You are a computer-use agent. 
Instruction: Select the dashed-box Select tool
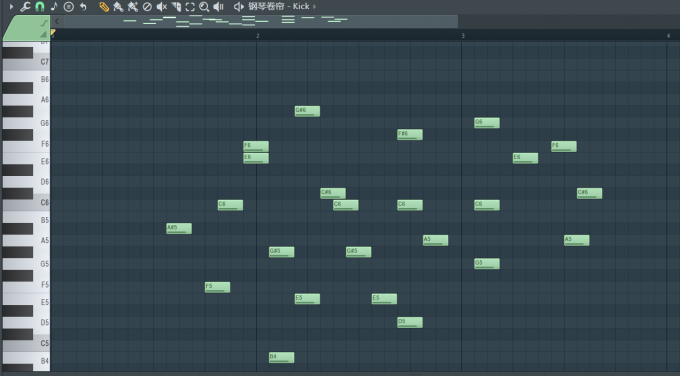point(190,7)
